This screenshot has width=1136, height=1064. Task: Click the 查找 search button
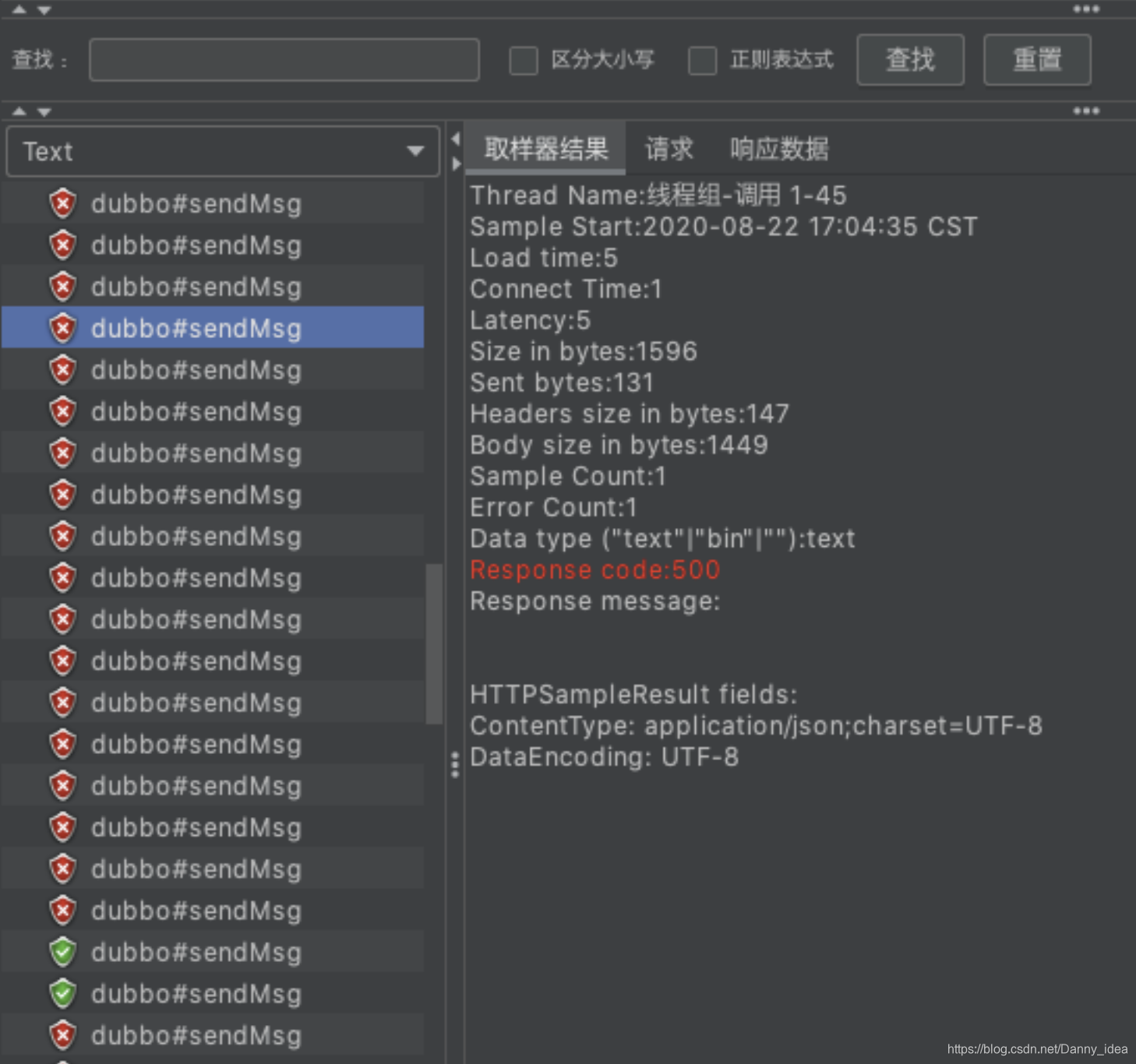click(x=910, y=60)
